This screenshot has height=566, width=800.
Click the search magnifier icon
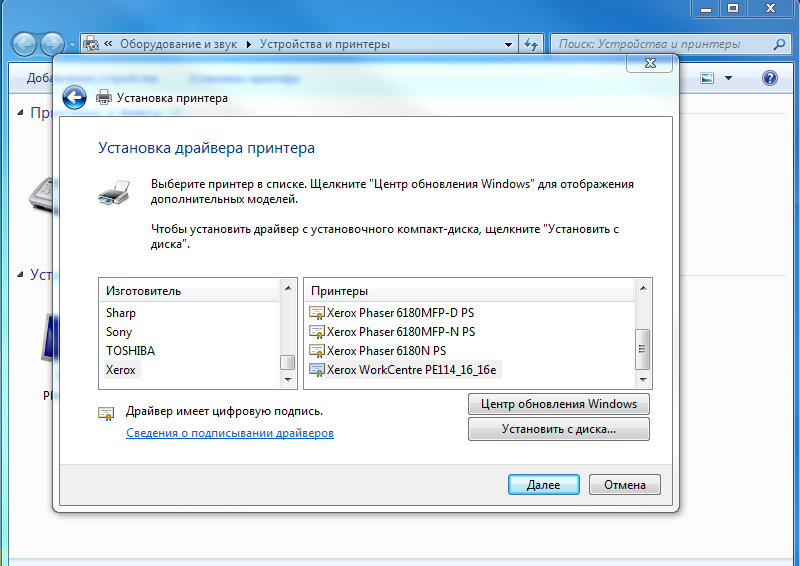click(779, 44)
